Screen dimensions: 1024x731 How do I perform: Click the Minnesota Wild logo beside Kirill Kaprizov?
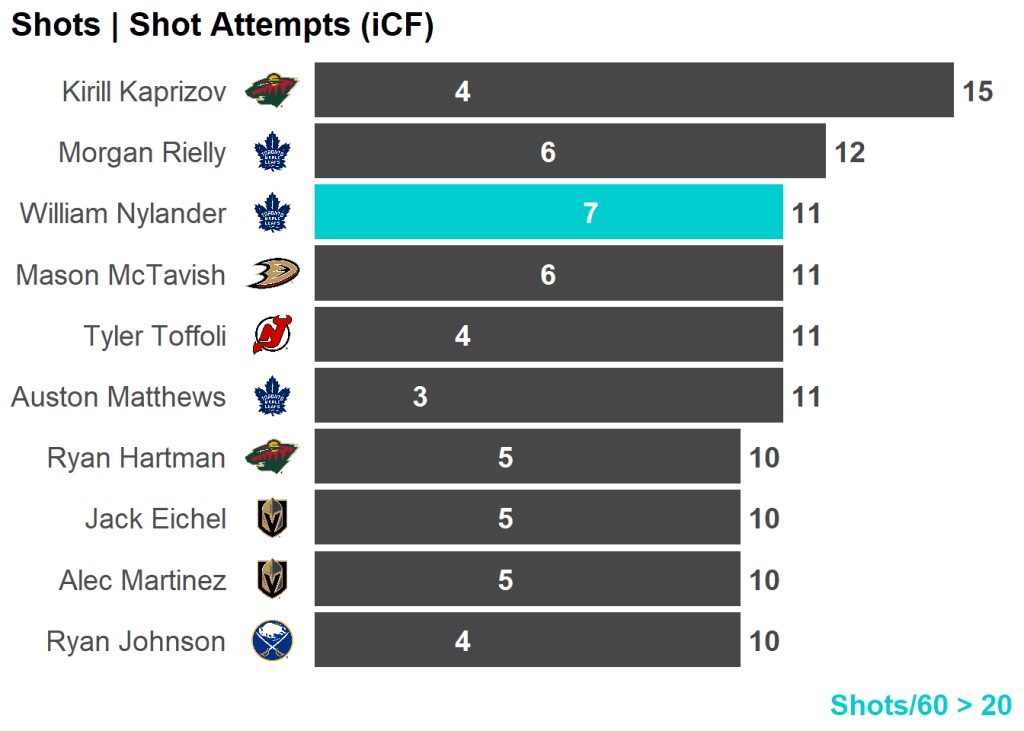(x=271, y=92)
